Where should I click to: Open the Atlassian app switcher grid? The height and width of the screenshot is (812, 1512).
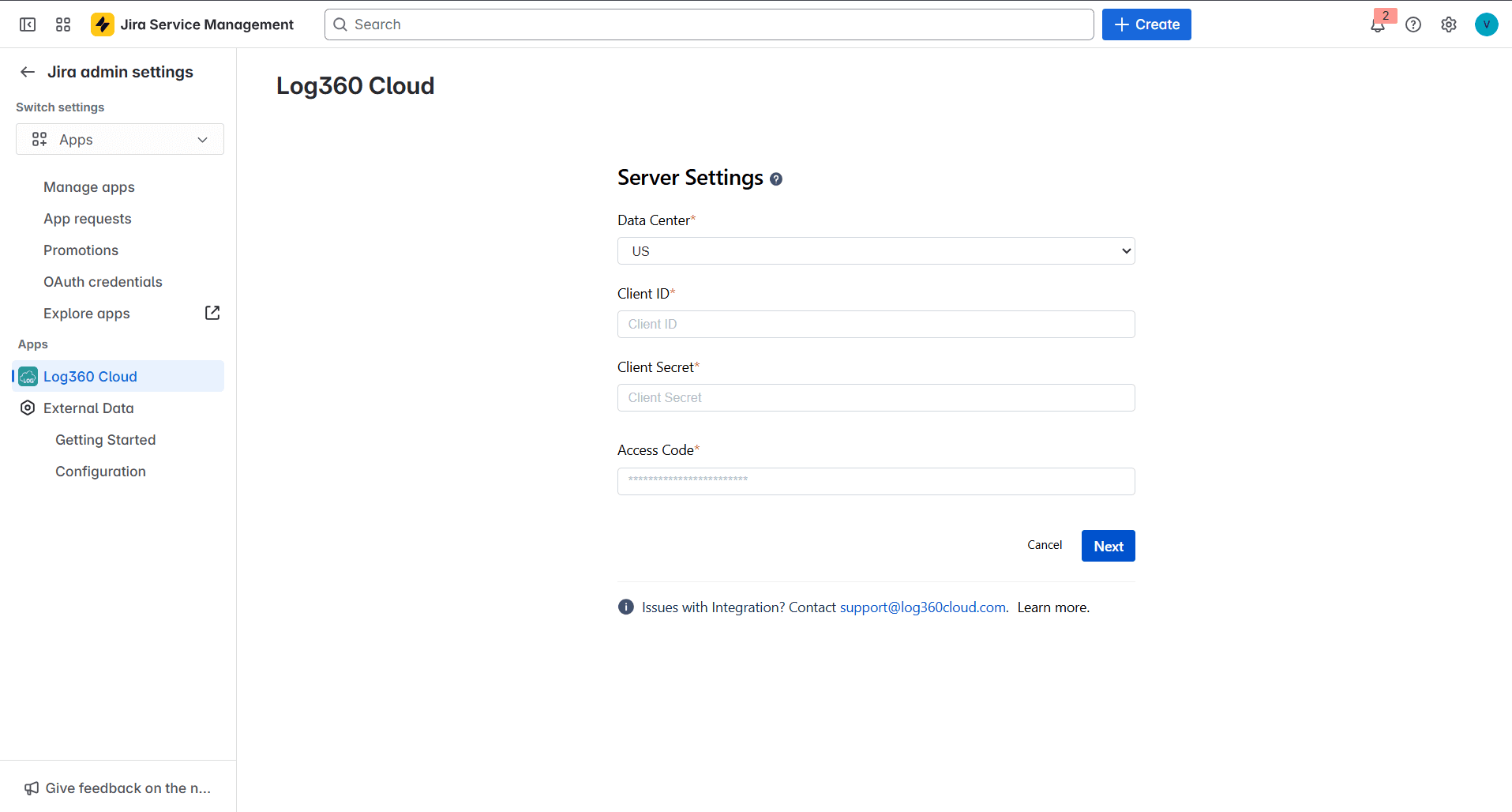click(x=63, y=24)
